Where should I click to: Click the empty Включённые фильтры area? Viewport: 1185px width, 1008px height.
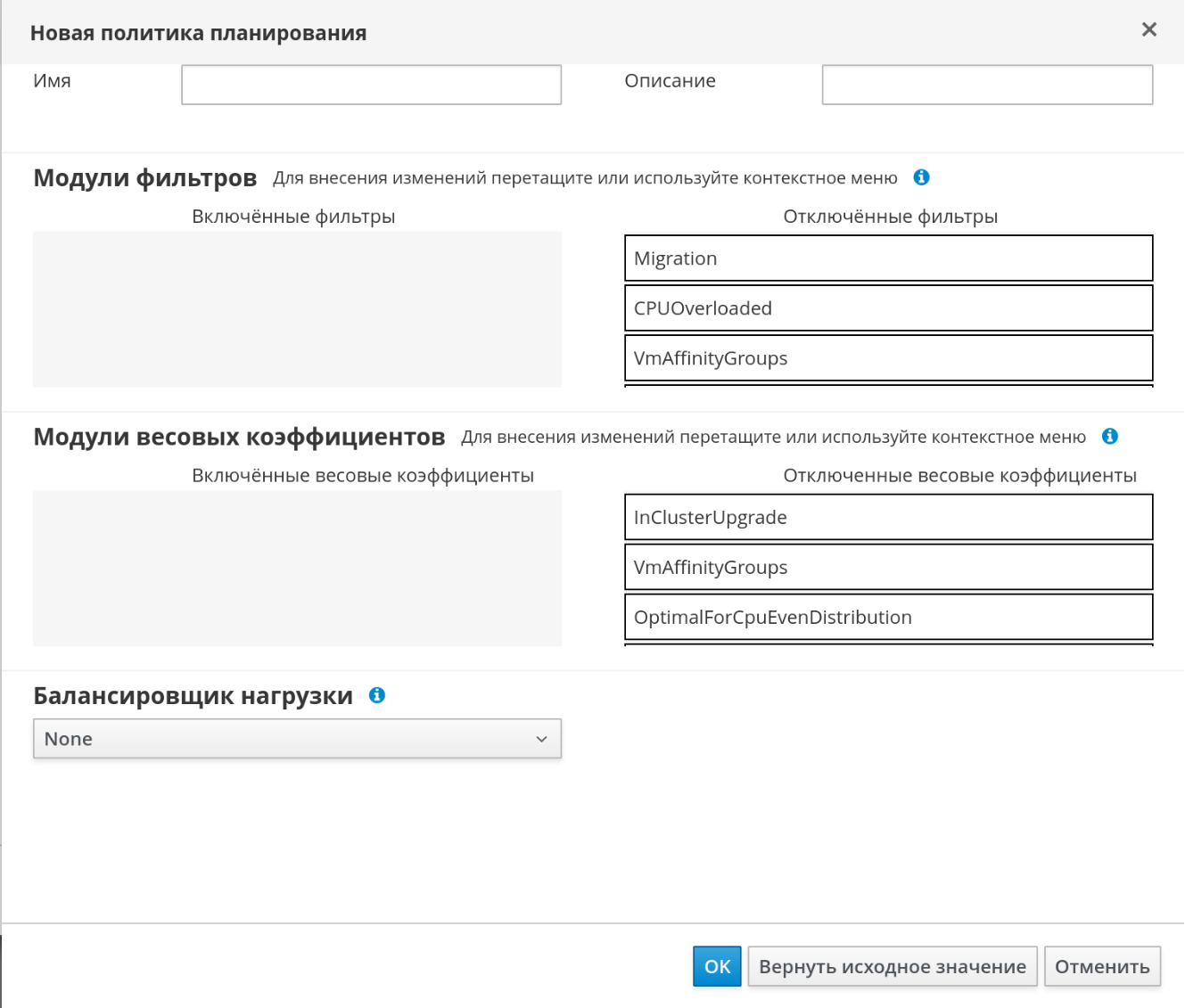tap(297, 309)
